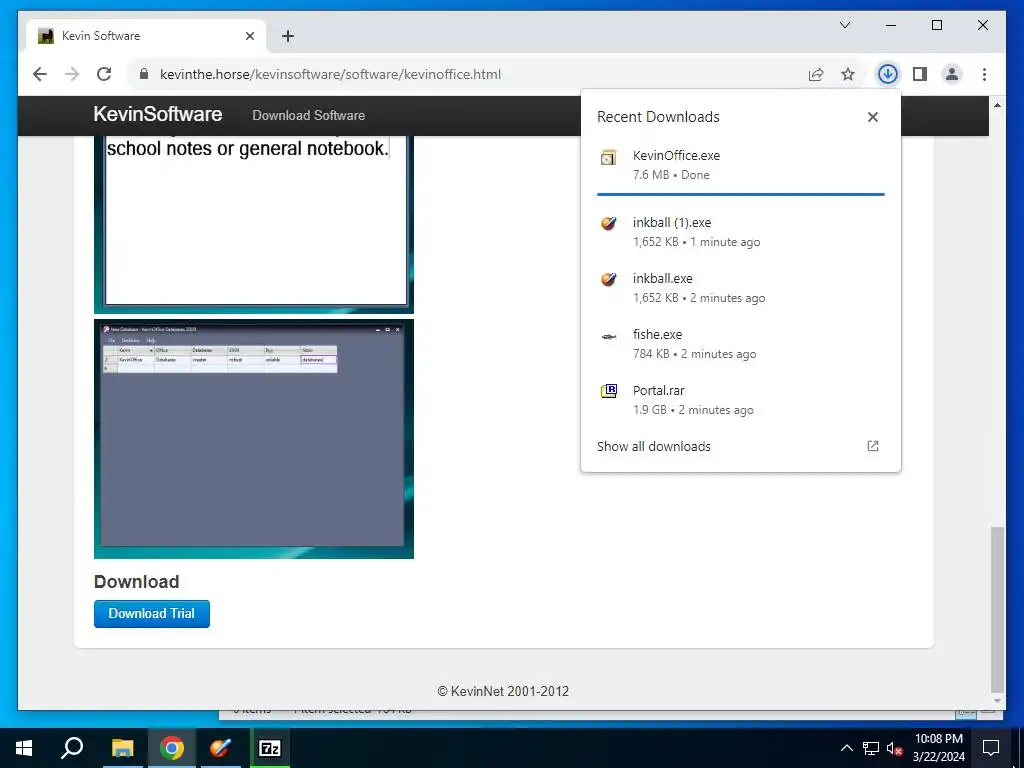This screenshot has height=768, width=1024.
Task: Open KevinOffice.exe download entry
Action: click(741, 165)
